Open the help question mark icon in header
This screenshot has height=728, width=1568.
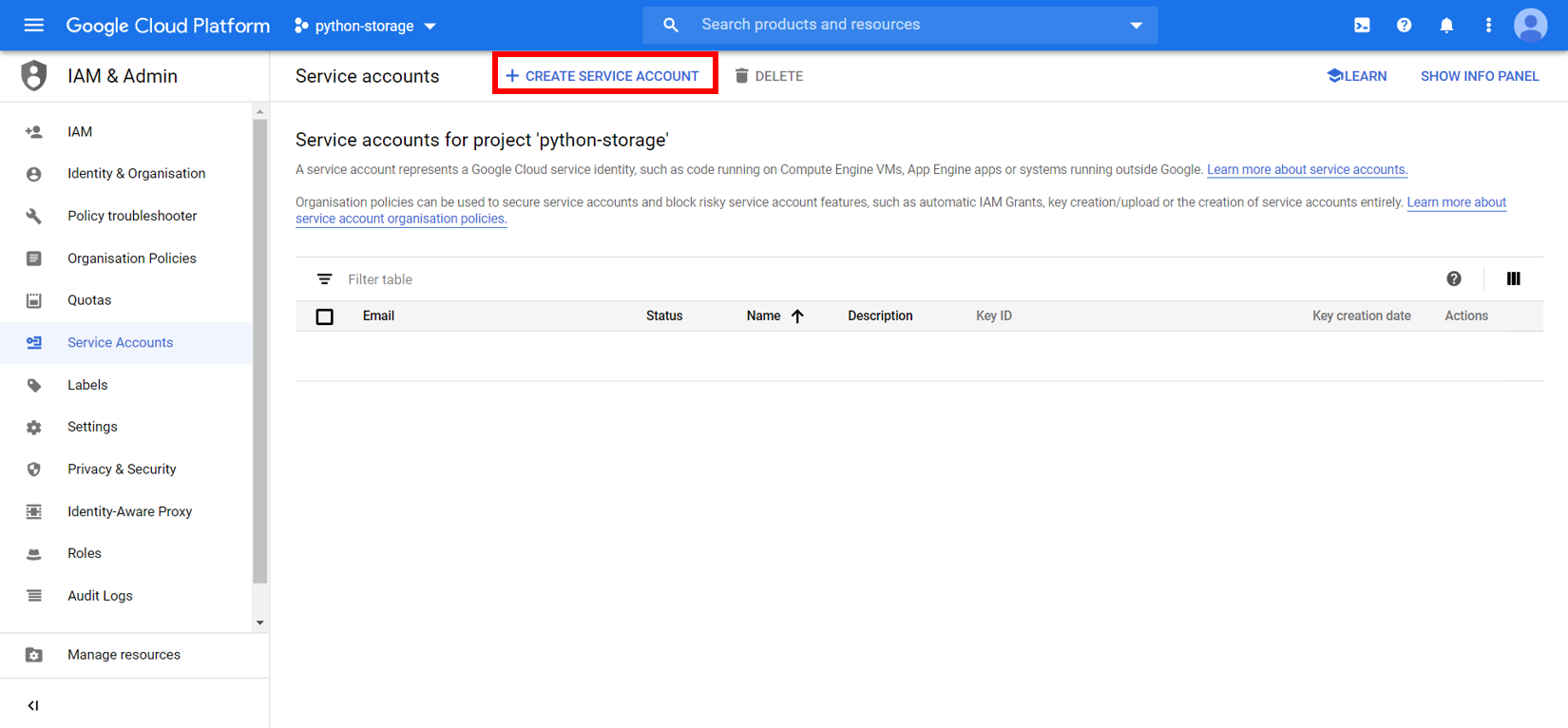click(1404, 26)
